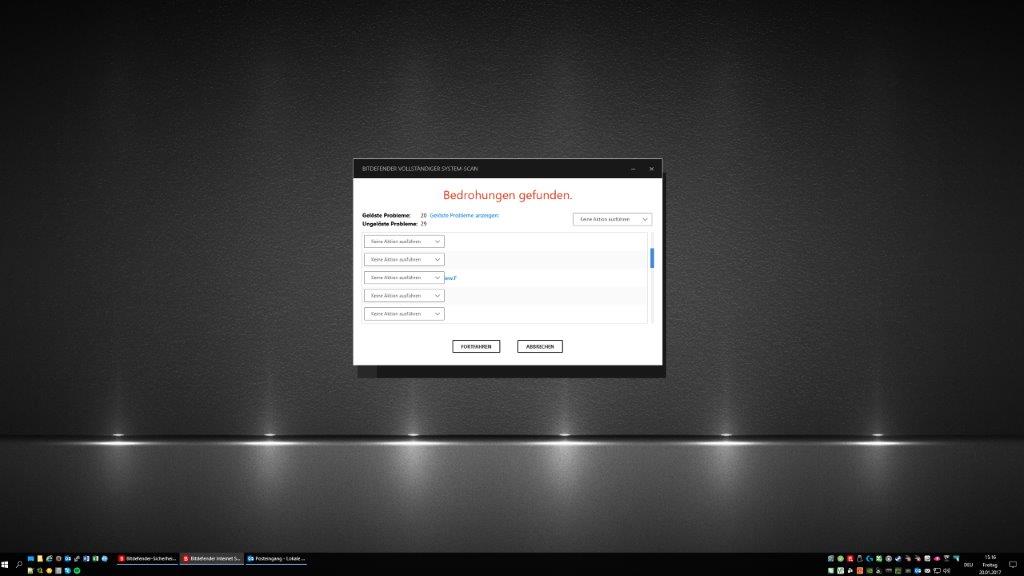Open Logitech G tray icon

(x=869, y=558)
